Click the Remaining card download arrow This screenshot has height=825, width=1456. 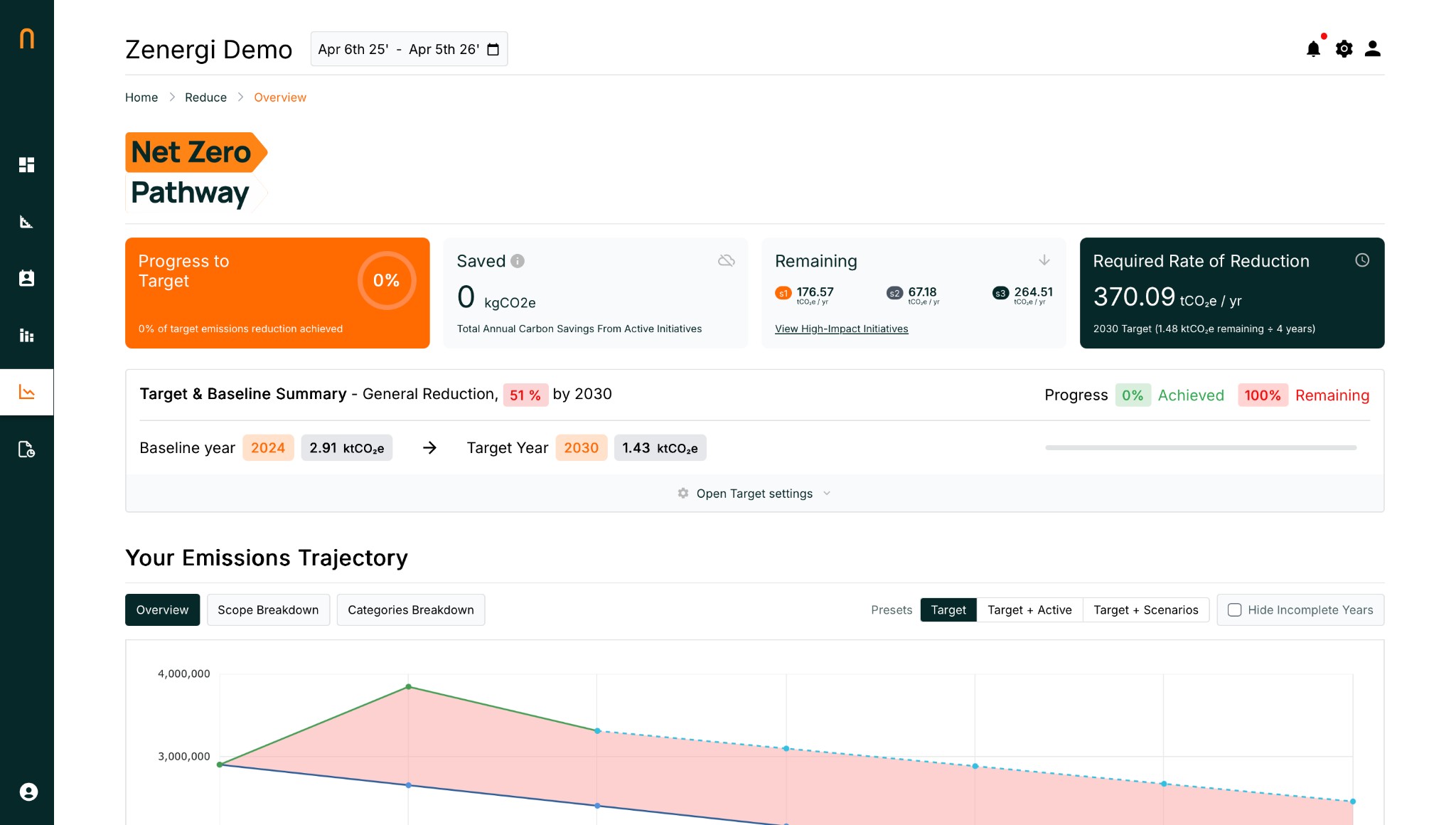pyautogui.click(x=1044, y=260)
